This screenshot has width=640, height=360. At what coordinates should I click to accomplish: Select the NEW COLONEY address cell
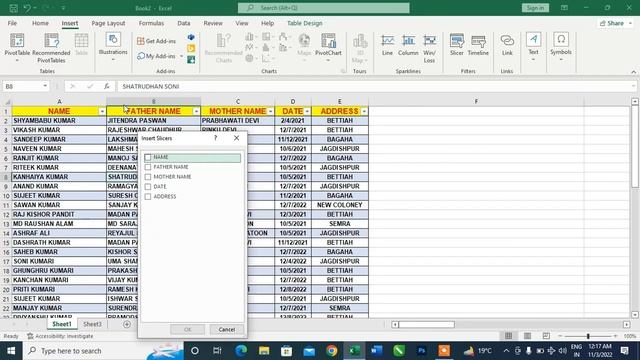coord(340,205)
